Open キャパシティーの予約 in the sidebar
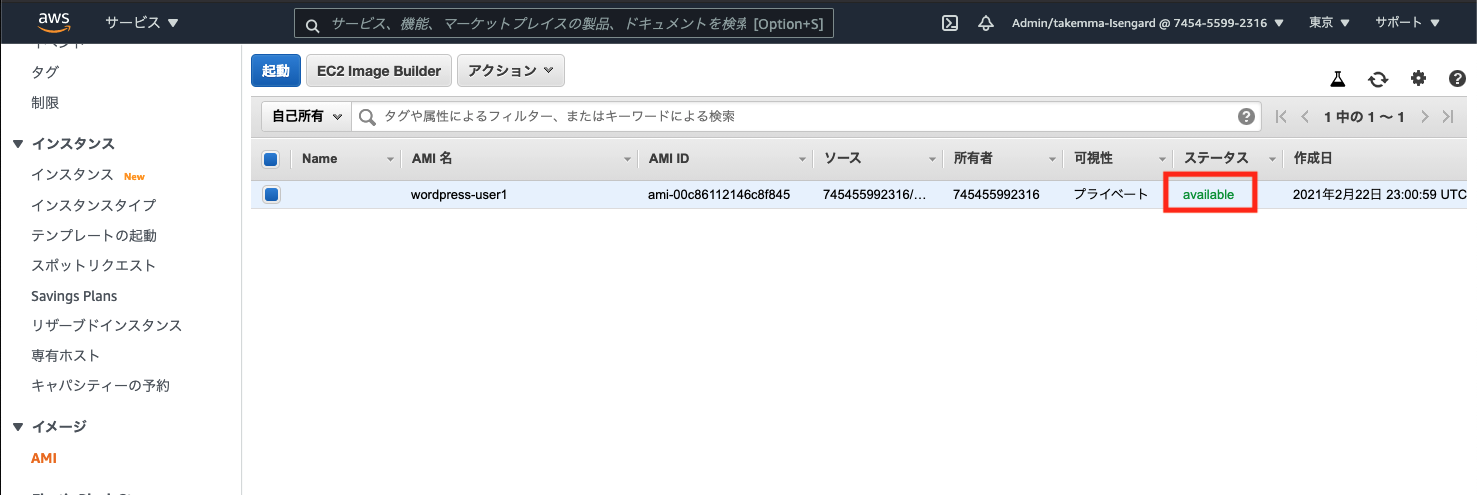The height and width of the screenshot is (495, 1477). (x=101, y=385)
